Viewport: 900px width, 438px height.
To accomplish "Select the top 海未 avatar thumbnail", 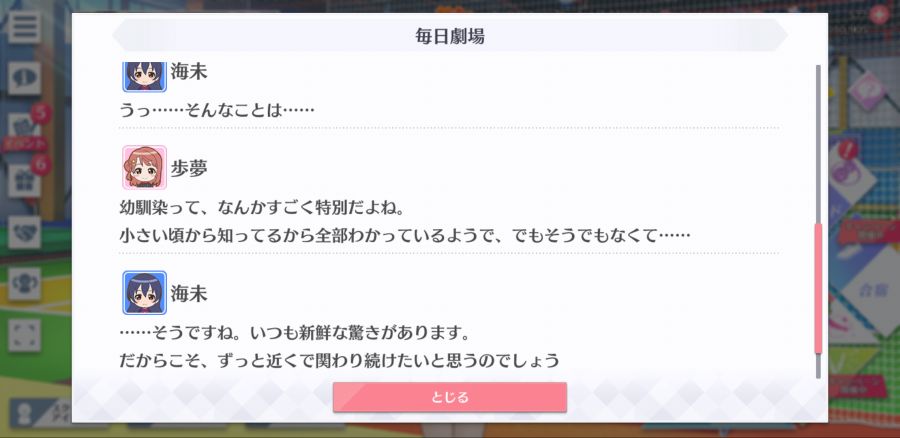I will [145, 76].
